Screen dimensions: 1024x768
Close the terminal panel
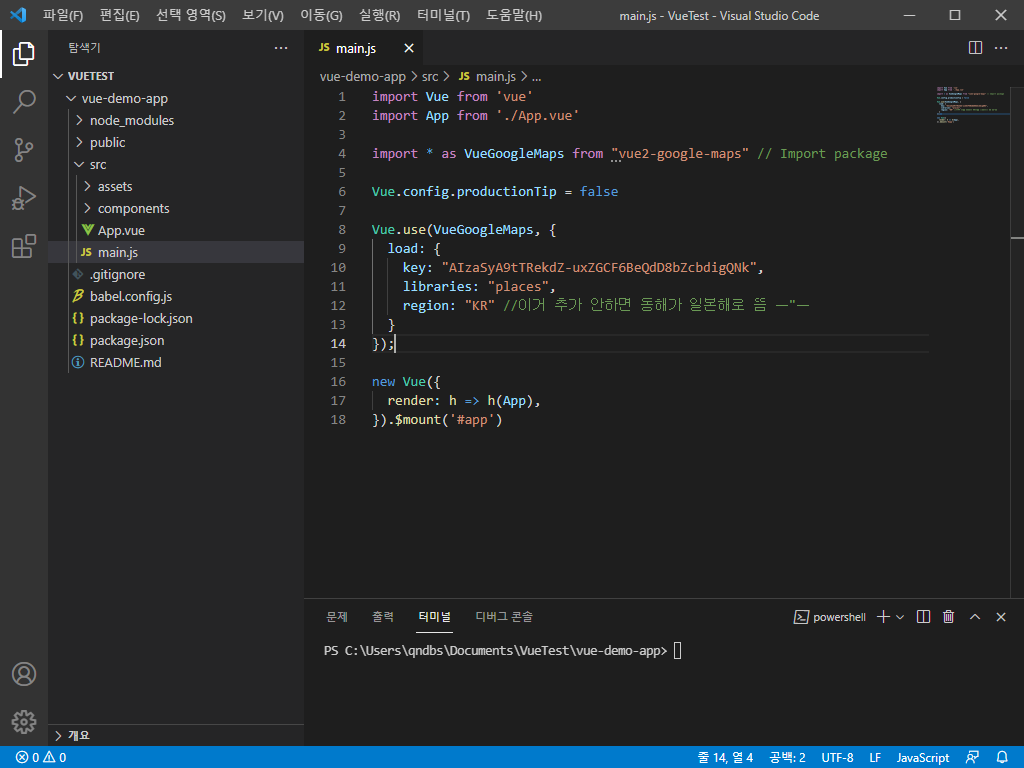pos(1000,617)
